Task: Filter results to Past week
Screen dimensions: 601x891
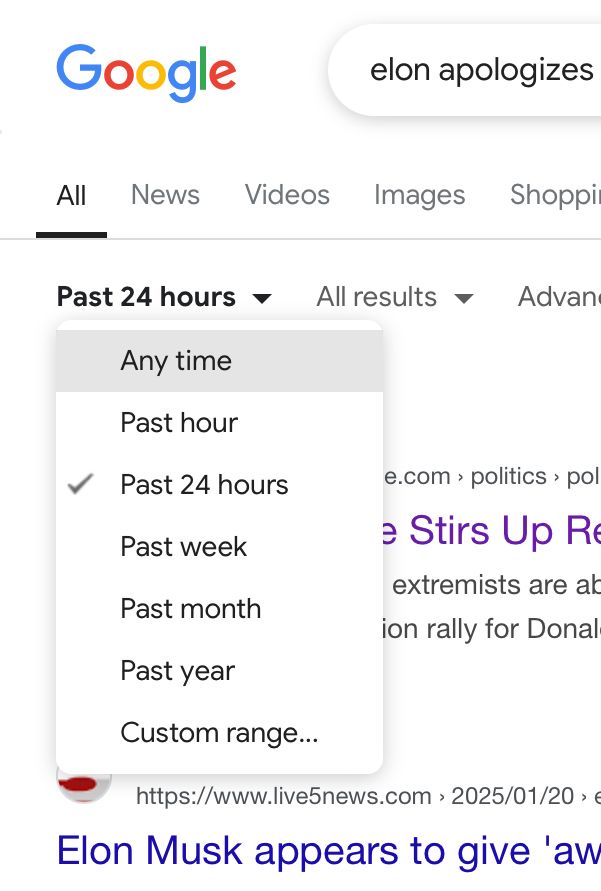Action: point(183,547)
